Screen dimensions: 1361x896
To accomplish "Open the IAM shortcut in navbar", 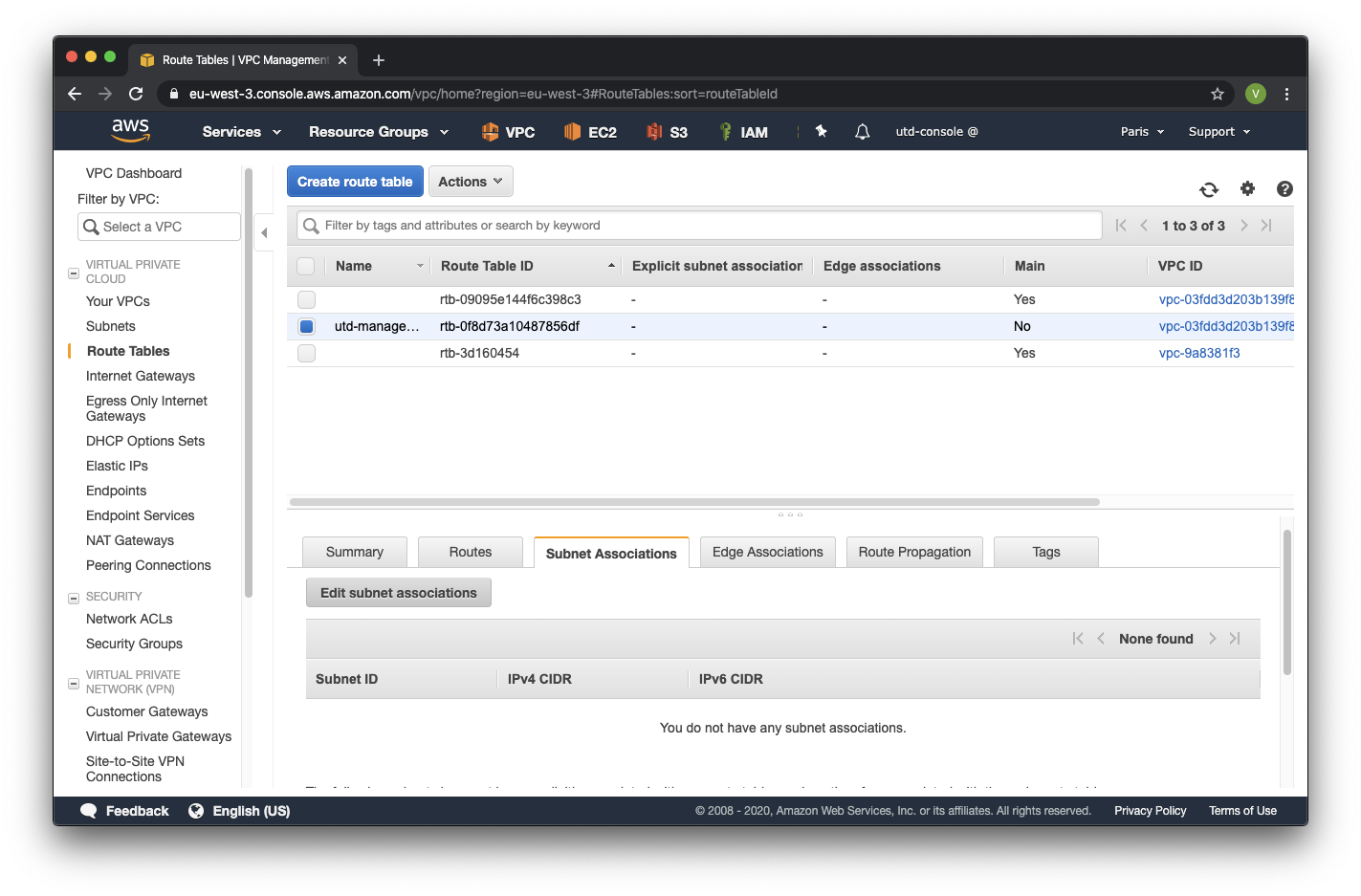I will point(743,132).
